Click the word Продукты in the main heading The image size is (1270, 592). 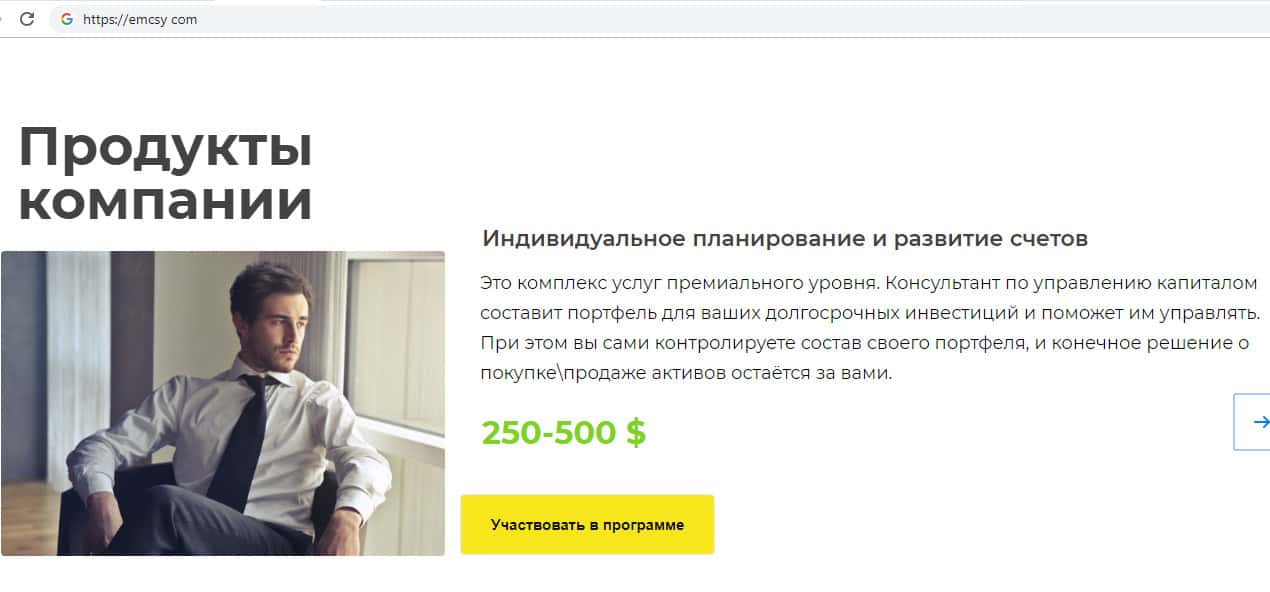165,147
